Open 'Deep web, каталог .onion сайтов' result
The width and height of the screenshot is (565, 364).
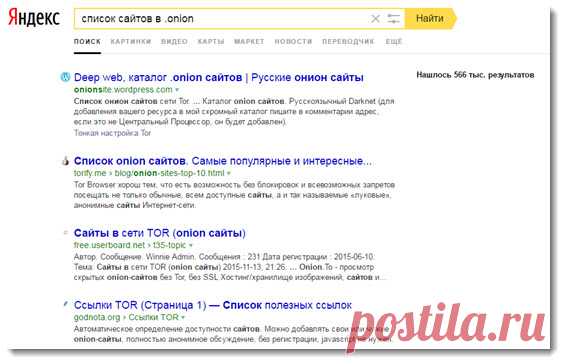tap(218, 77)
